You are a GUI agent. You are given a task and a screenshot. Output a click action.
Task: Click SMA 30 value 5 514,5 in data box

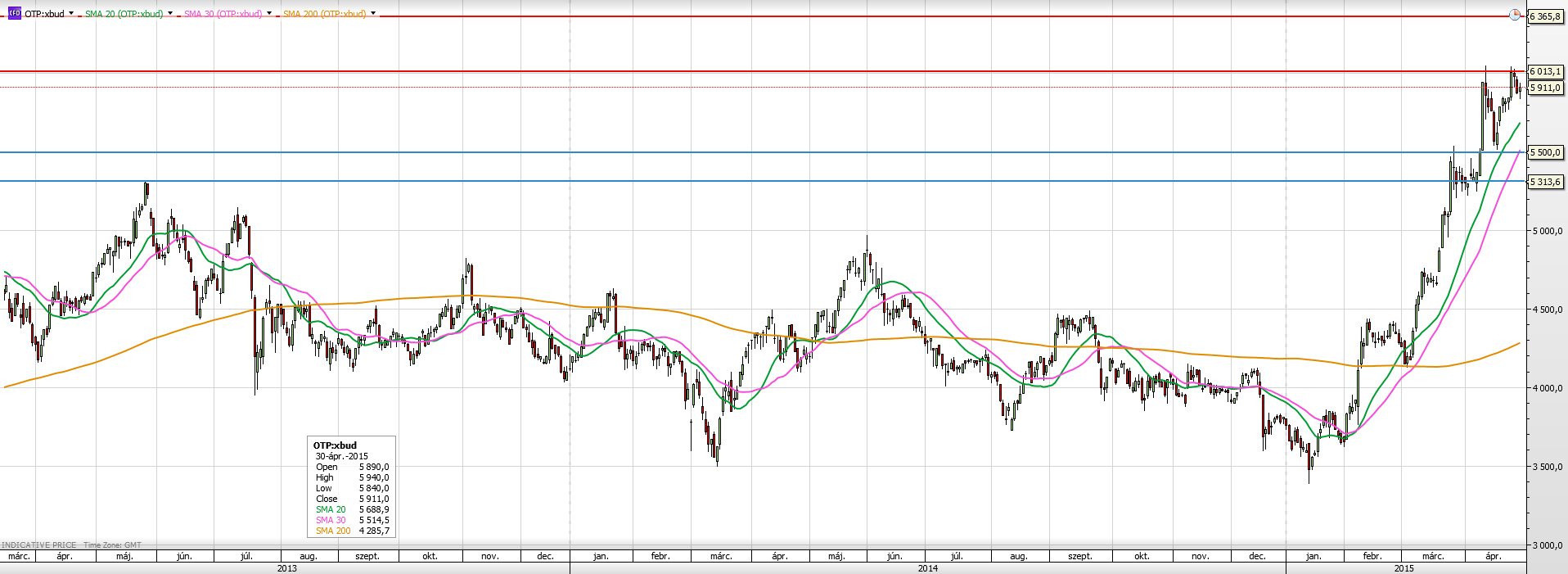click(374, 520)
